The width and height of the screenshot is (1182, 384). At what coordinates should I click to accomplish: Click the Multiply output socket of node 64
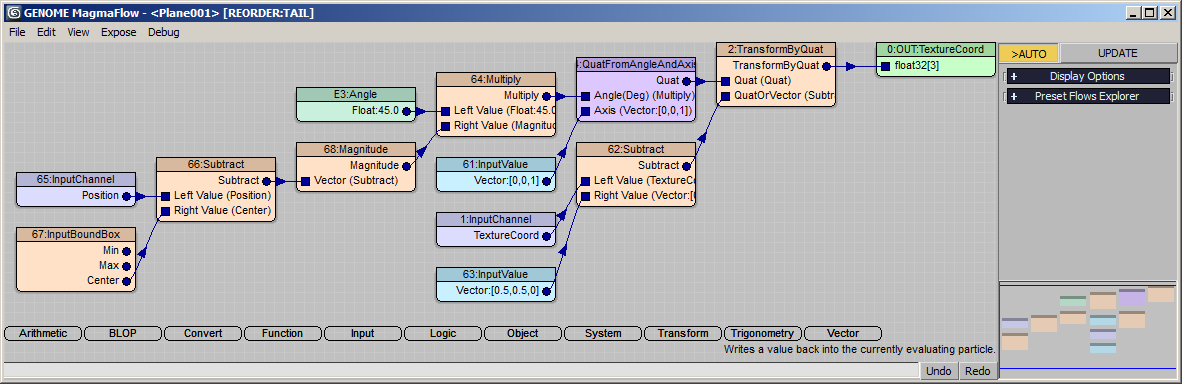547,96
